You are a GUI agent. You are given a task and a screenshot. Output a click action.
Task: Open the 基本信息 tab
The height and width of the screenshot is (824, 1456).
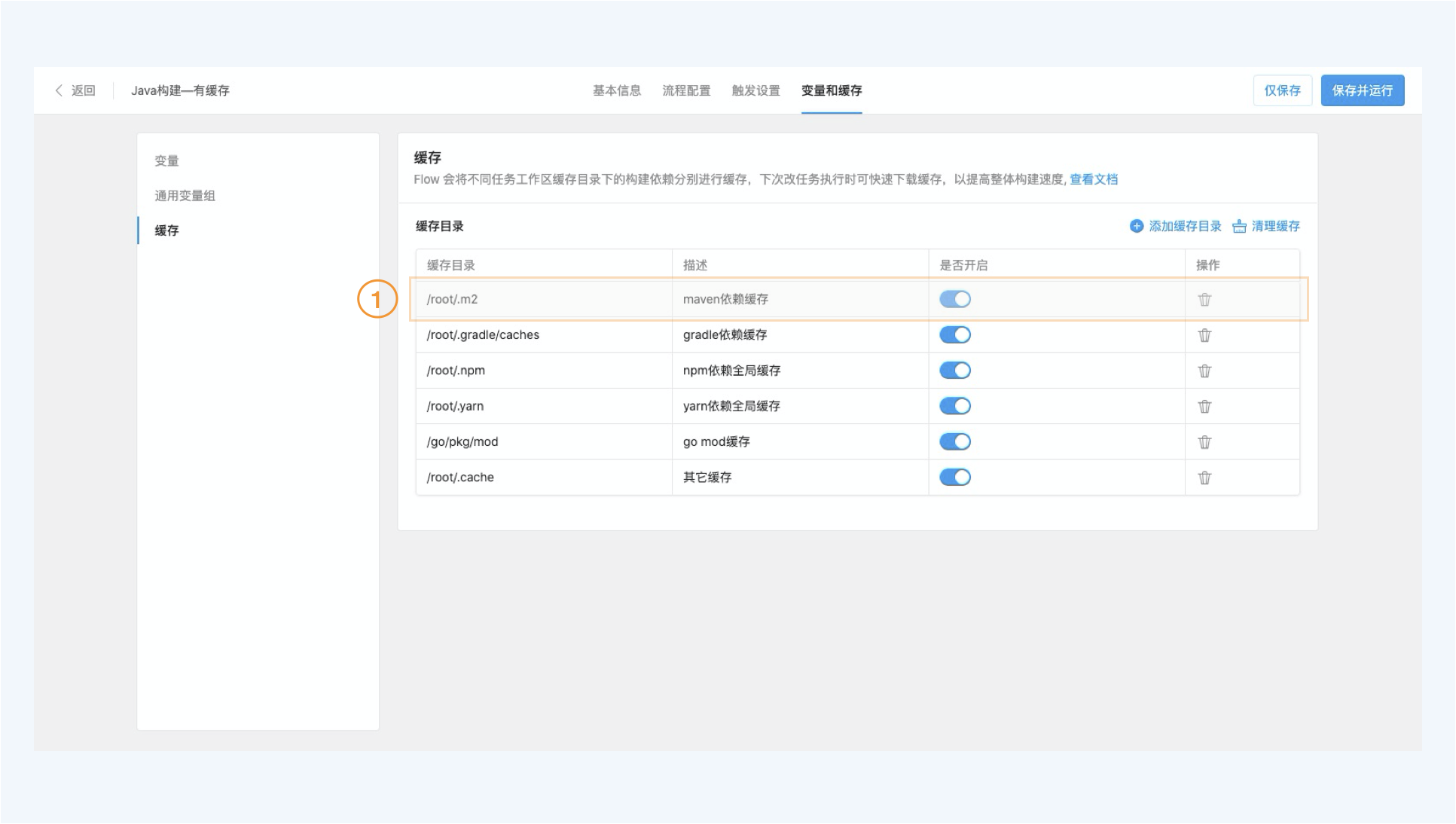[616, 90]
